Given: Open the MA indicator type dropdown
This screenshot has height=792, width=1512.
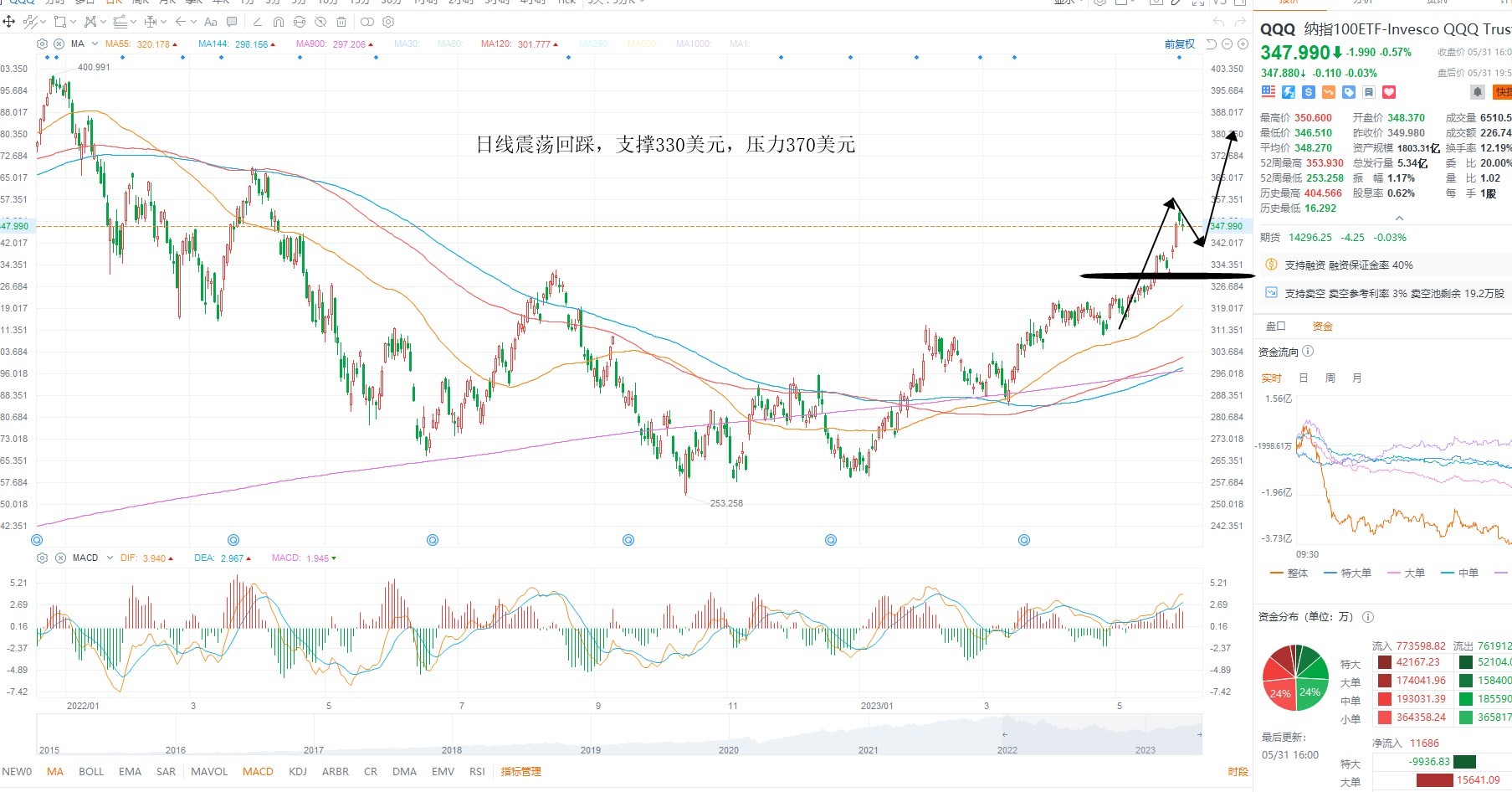Looking at the screenshot, I should pyautogui.click(x=95, y=44).
